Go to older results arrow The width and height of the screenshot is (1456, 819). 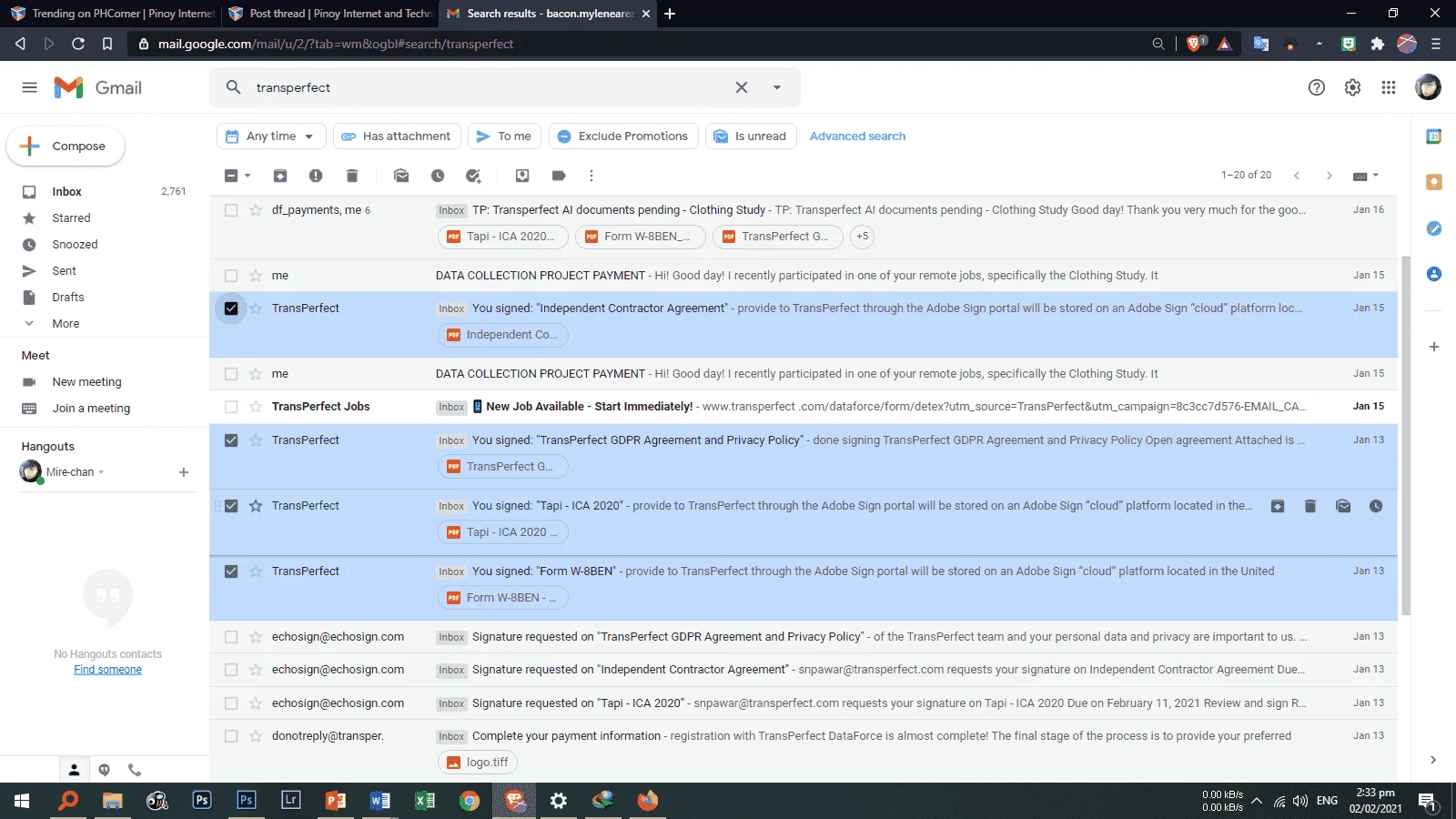(x=1330, y=176)
